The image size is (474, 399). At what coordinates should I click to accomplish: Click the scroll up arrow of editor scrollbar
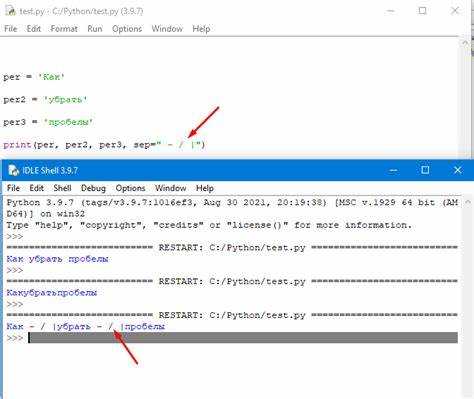(x=465, y=43)
